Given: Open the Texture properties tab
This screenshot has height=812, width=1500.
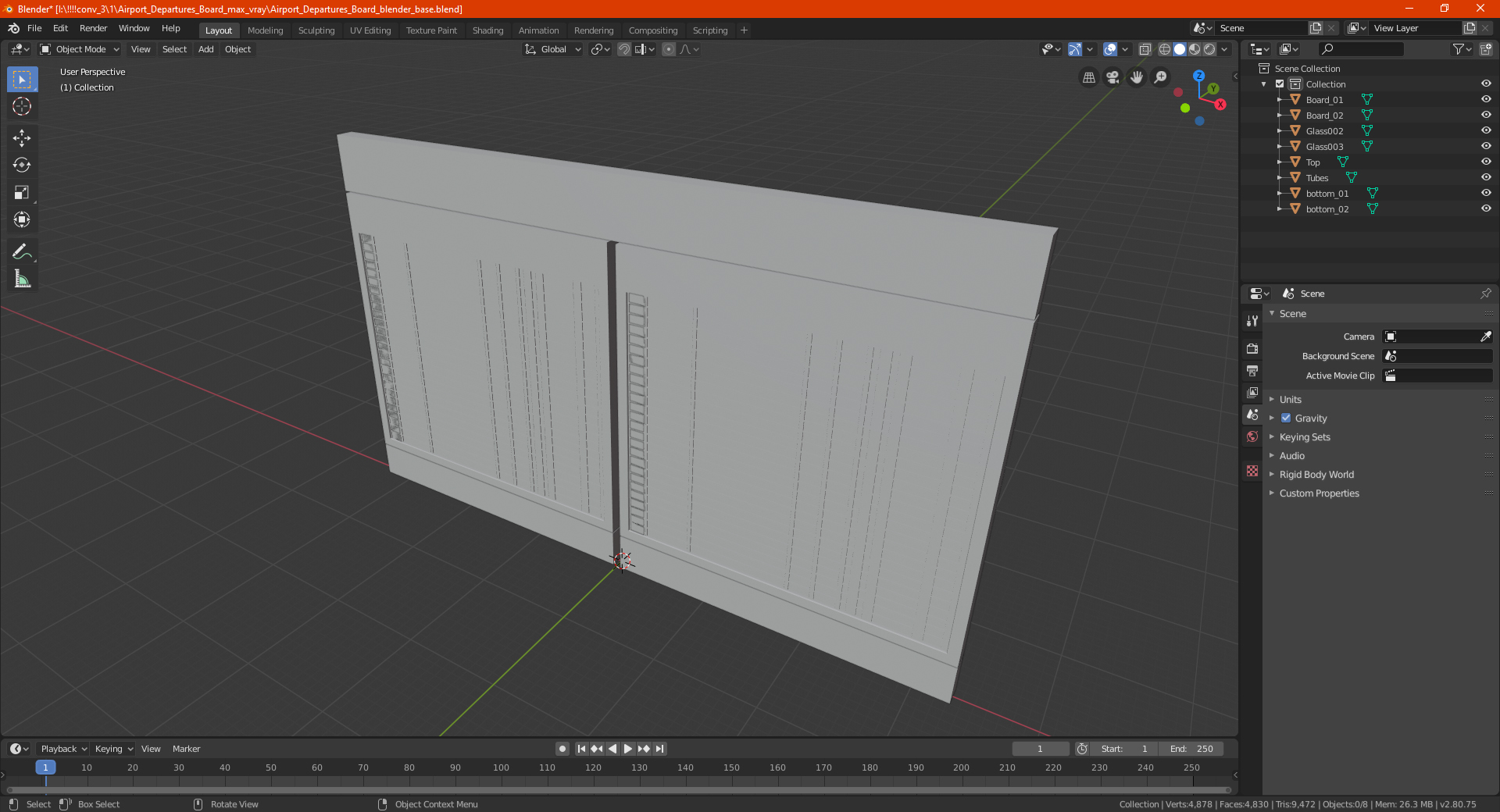Looking at the screenshot, I should click(1252, 471).
